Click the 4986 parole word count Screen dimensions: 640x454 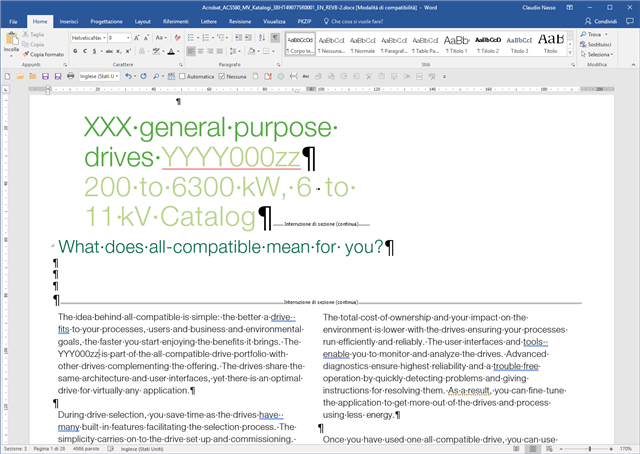point(86,449)
